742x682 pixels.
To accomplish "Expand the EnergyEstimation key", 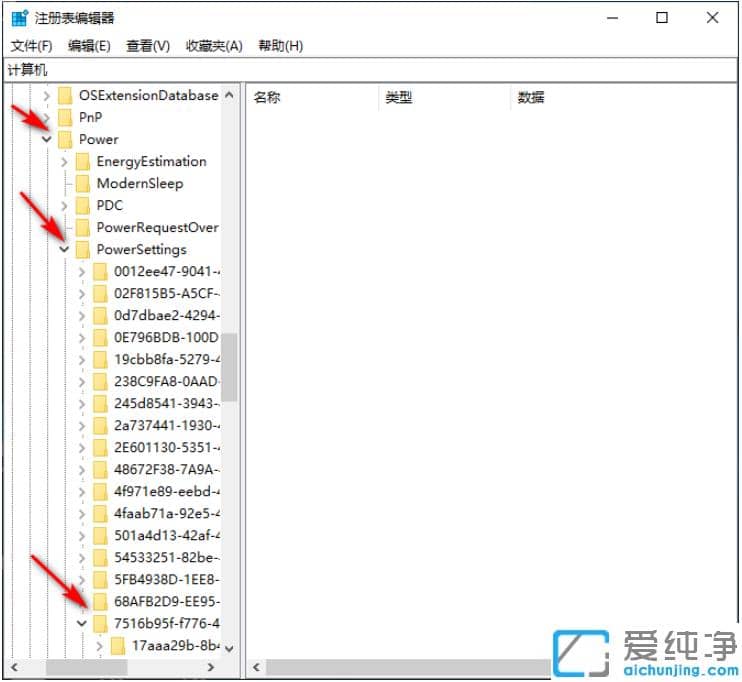I will click(x=64, y=162).
